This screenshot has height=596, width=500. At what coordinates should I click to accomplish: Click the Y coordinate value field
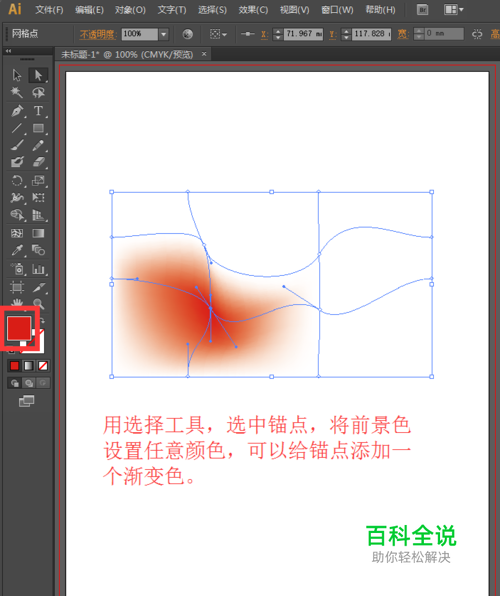tap(371, 34)
